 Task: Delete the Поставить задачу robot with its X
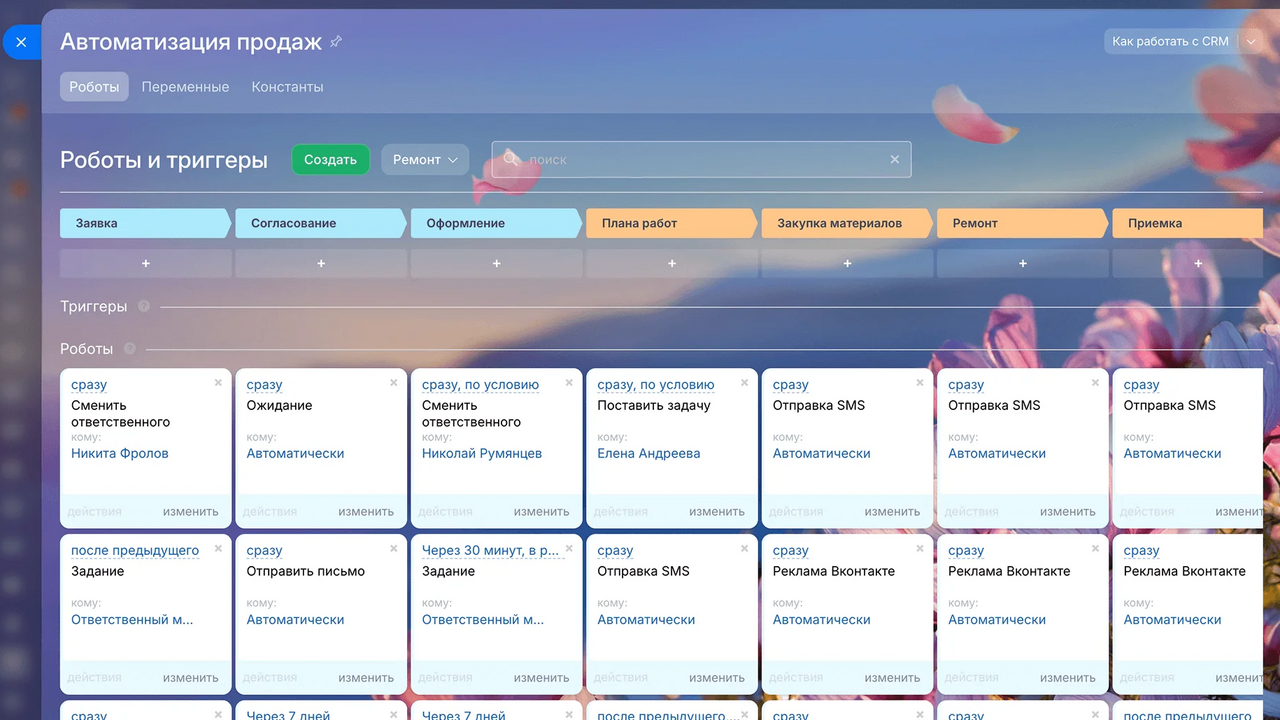coord(745,383)
